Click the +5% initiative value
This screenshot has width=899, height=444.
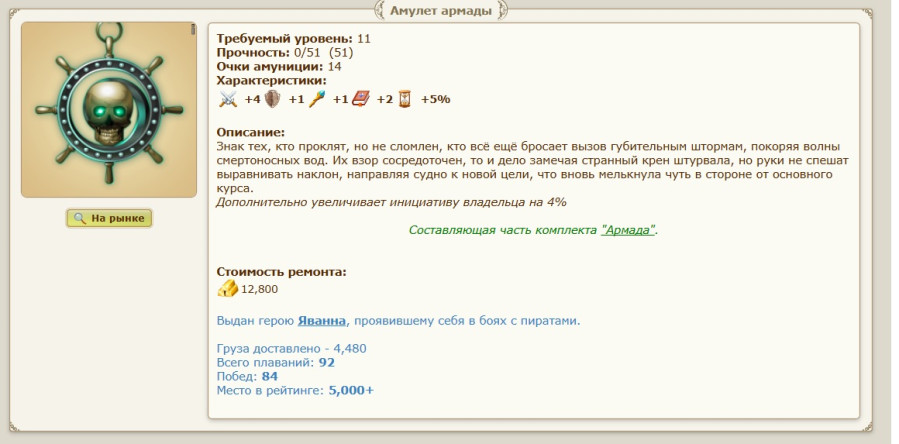tap(436, 99)
